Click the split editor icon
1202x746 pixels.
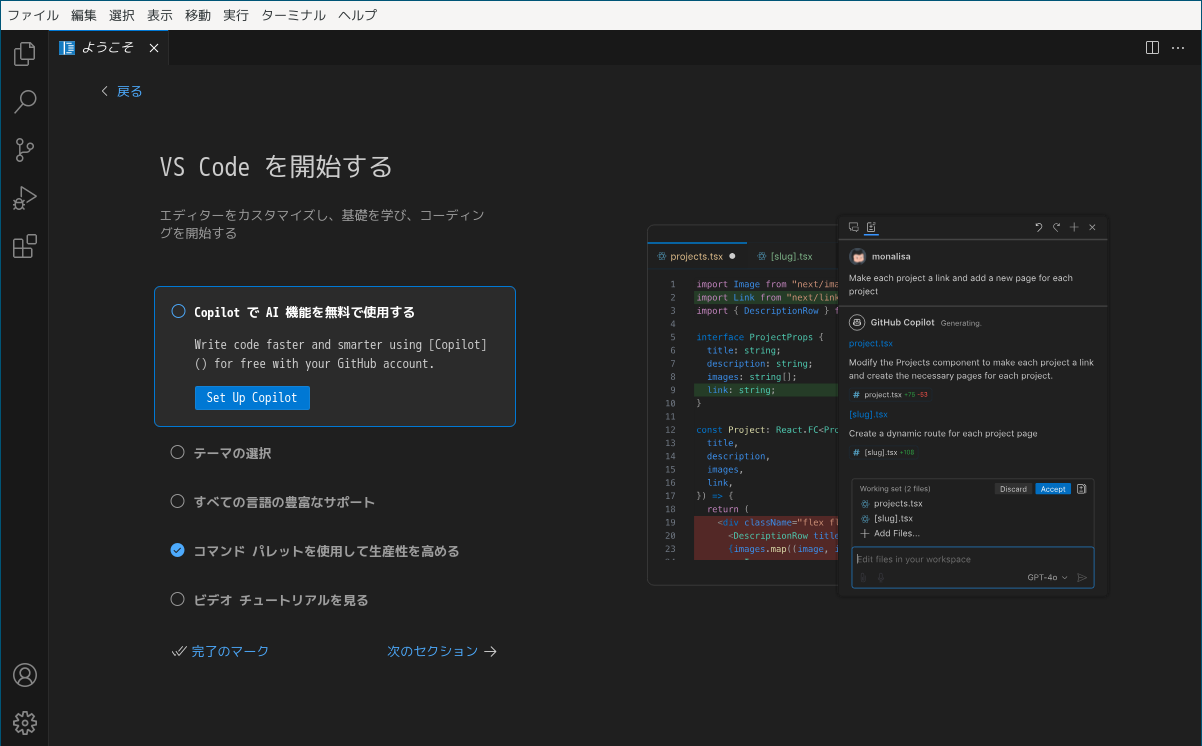click(x=1152, y=47)
